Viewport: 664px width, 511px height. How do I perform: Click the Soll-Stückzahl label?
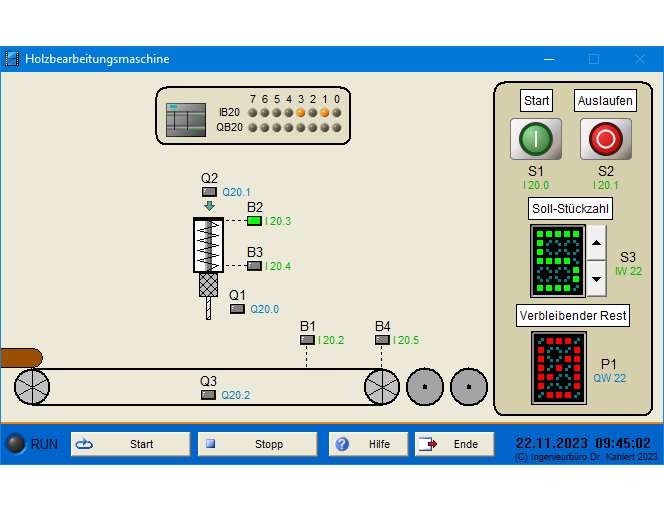pyautogui.click(x=570, y=208)
